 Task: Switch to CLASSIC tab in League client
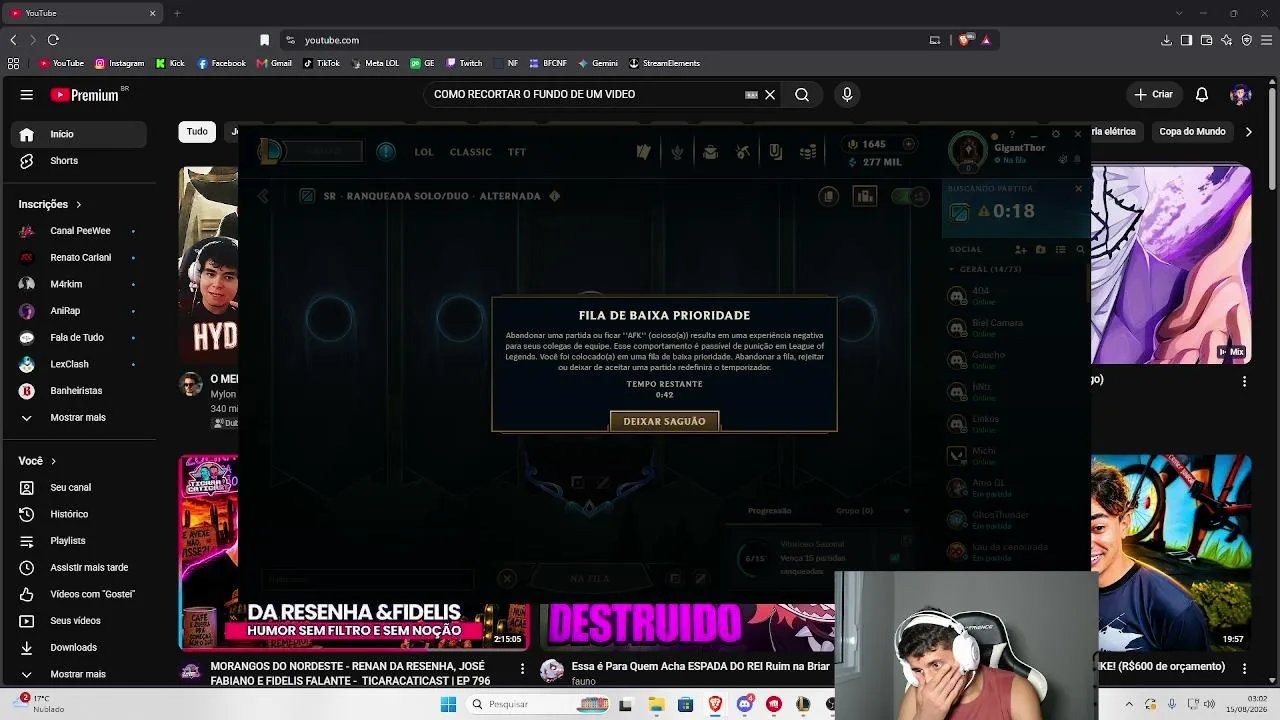470,152
